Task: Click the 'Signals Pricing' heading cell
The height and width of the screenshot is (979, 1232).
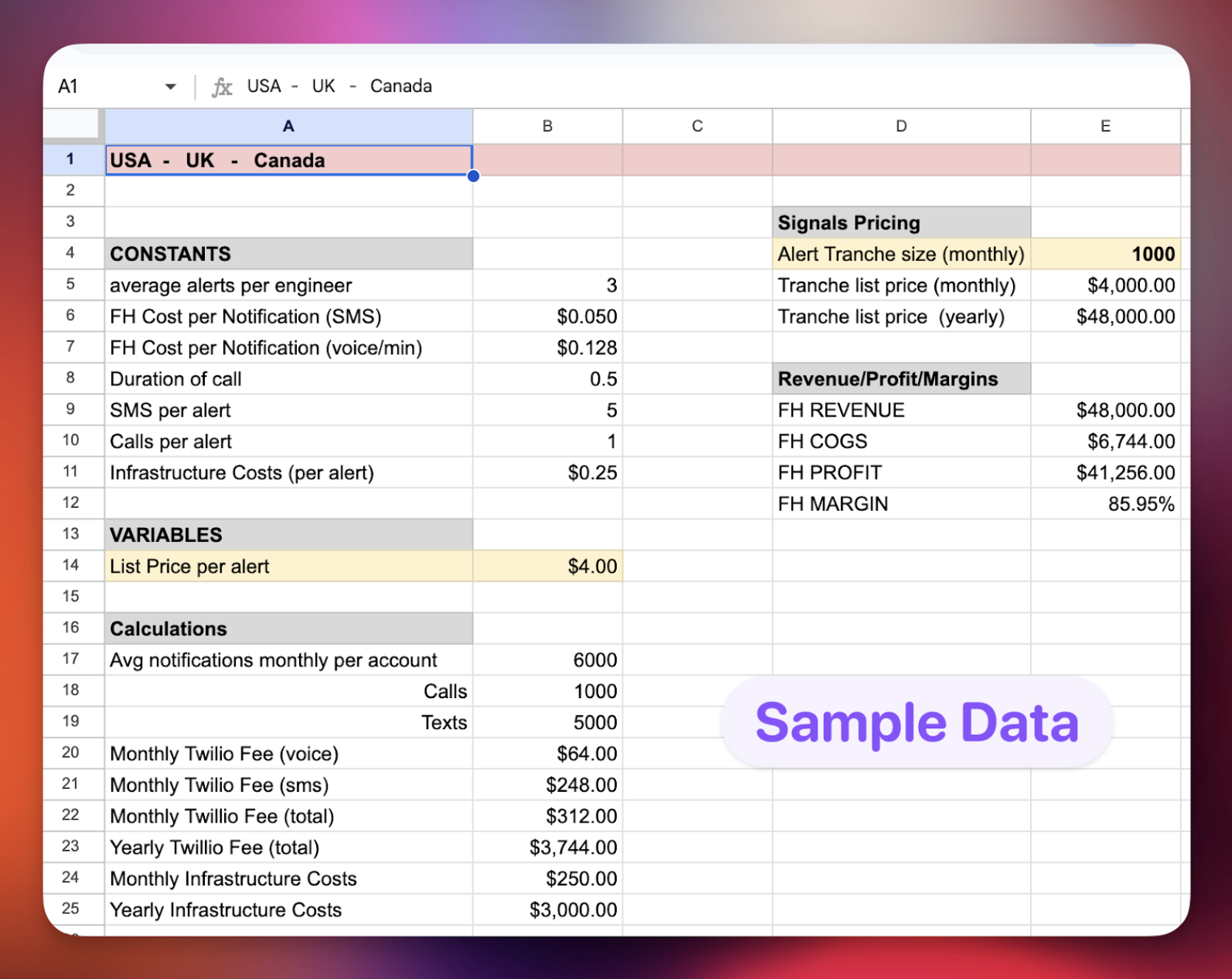Action: coord(901,223)
